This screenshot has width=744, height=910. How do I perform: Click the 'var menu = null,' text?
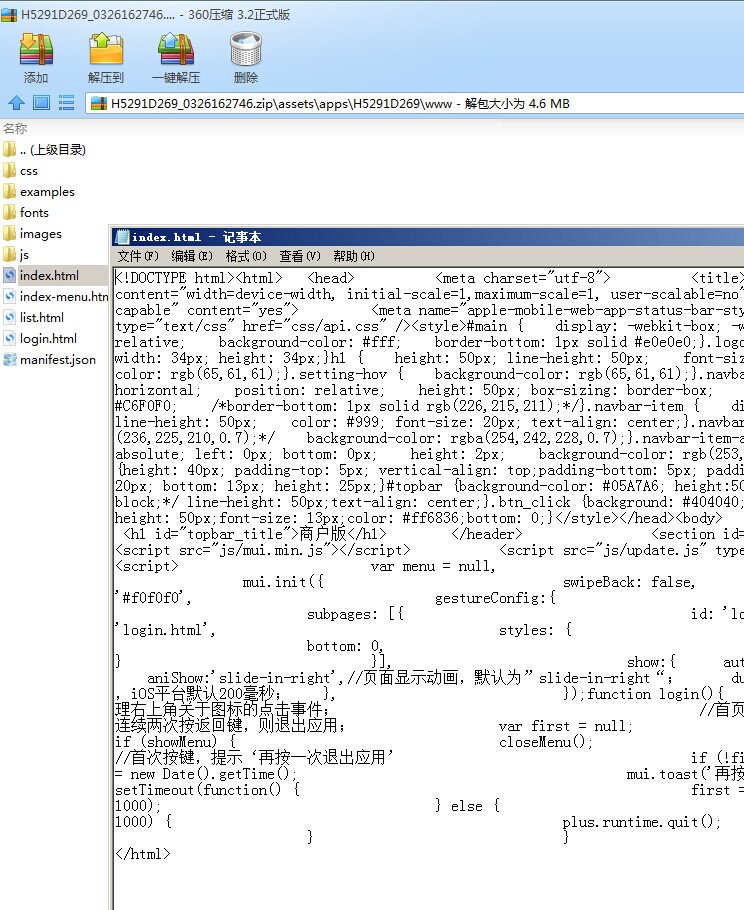[x=433, y=566]
